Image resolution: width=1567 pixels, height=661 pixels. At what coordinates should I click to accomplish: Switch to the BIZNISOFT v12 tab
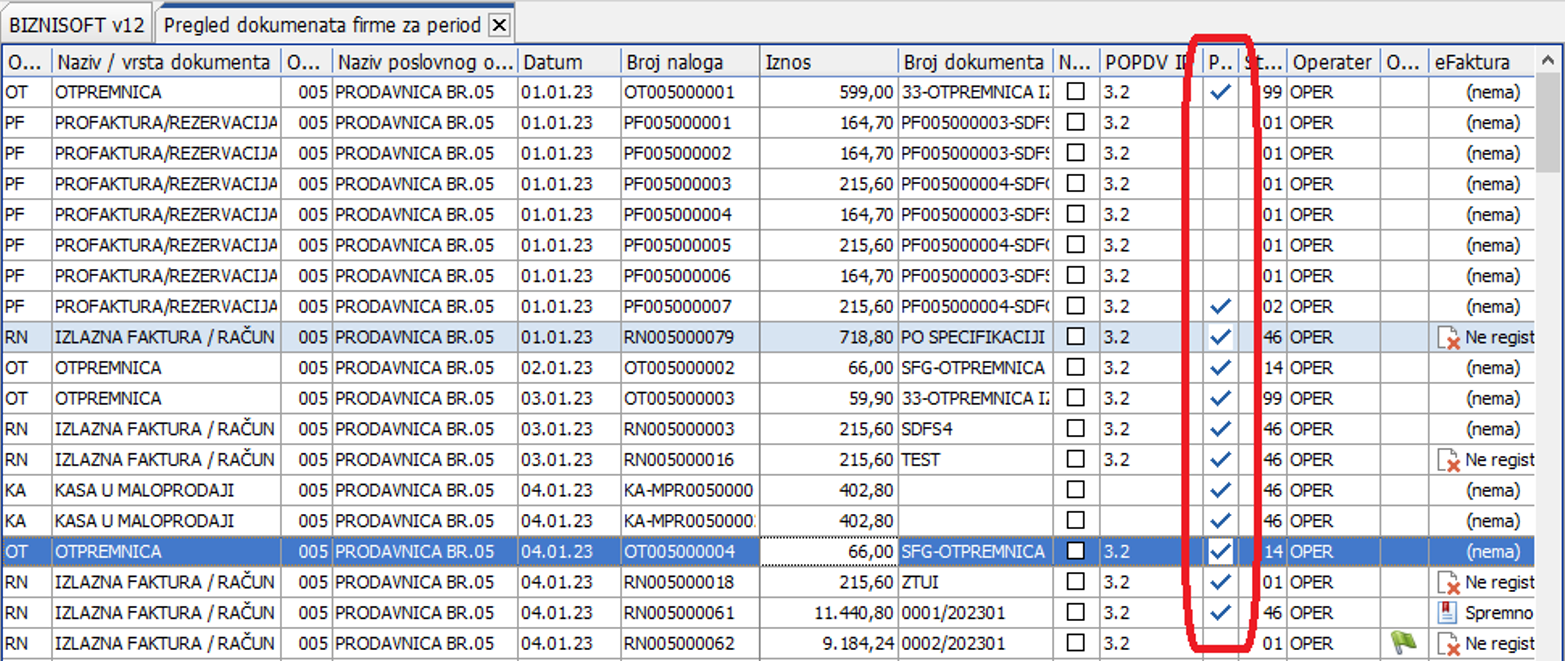click(x=77, y=24)
